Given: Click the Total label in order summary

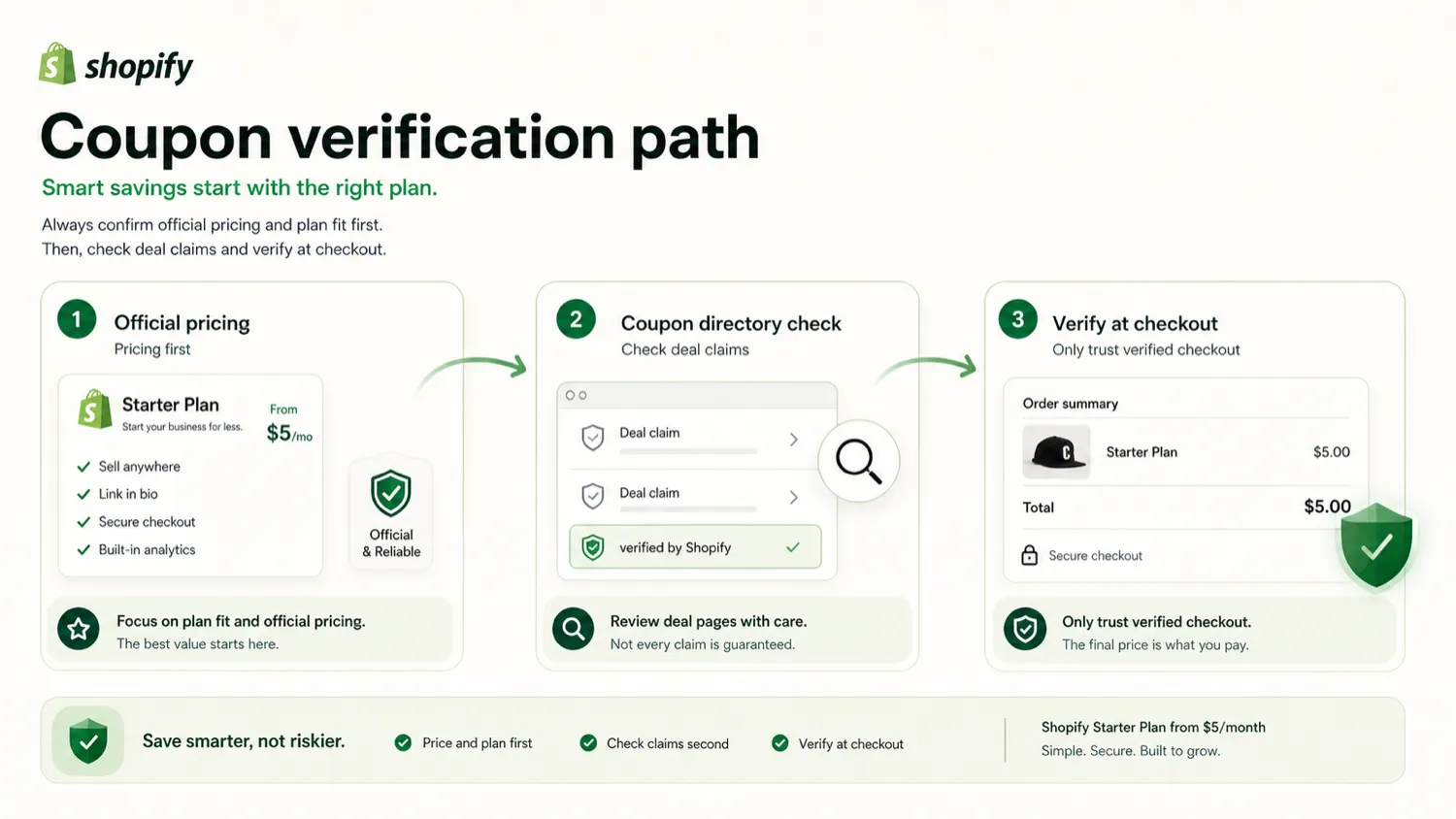Looking at the screenshot, I should (1038, 508).
